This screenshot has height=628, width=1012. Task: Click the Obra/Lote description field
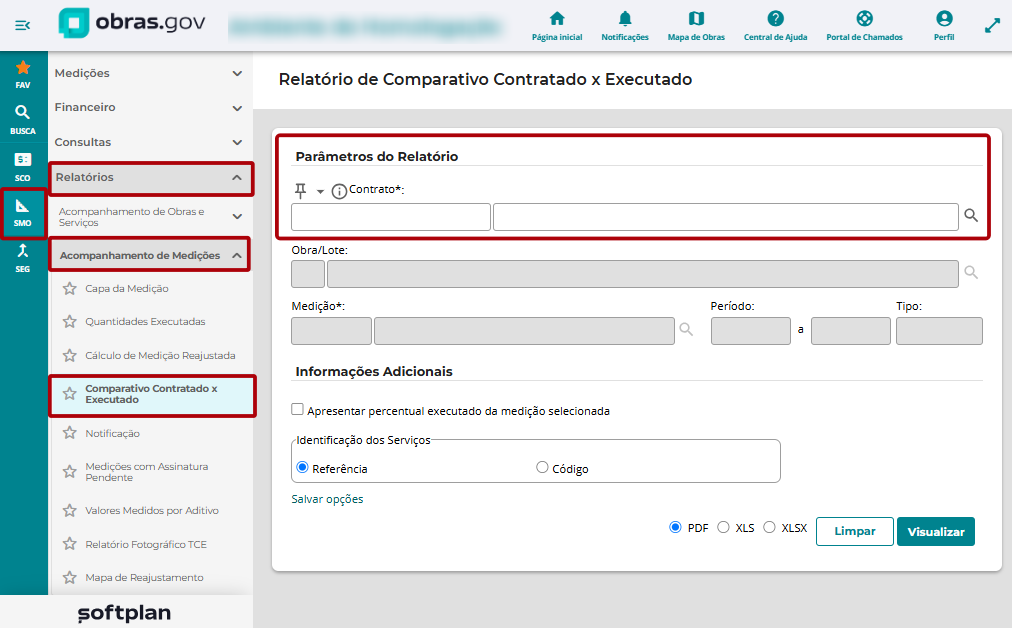pos(643,274)
